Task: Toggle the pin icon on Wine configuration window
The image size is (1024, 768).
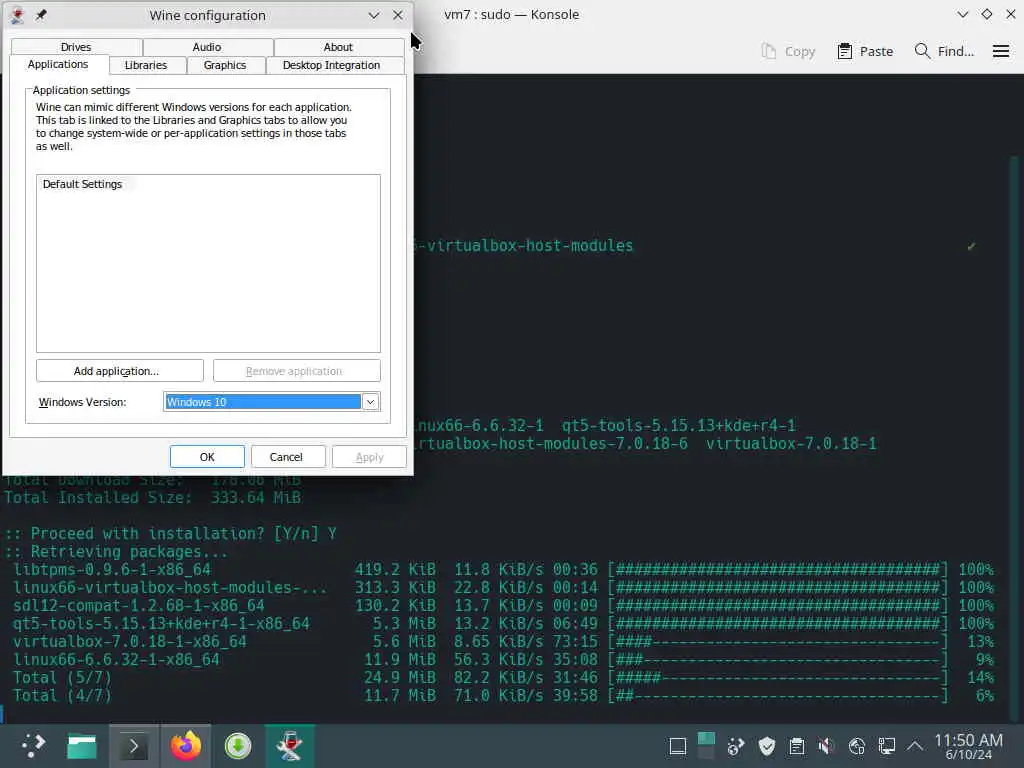Action: click(x=41, y=14)
